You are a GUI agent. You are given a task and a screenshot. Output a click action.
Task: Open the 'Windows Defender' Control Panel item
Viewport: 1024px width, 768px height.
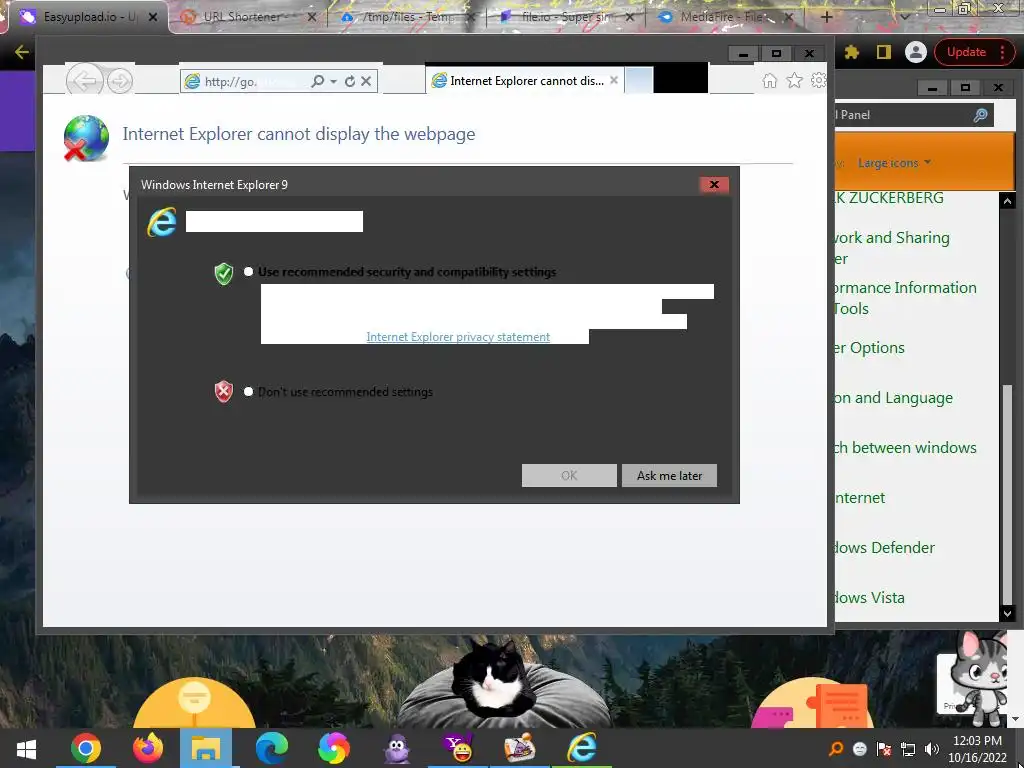(886, 547)
